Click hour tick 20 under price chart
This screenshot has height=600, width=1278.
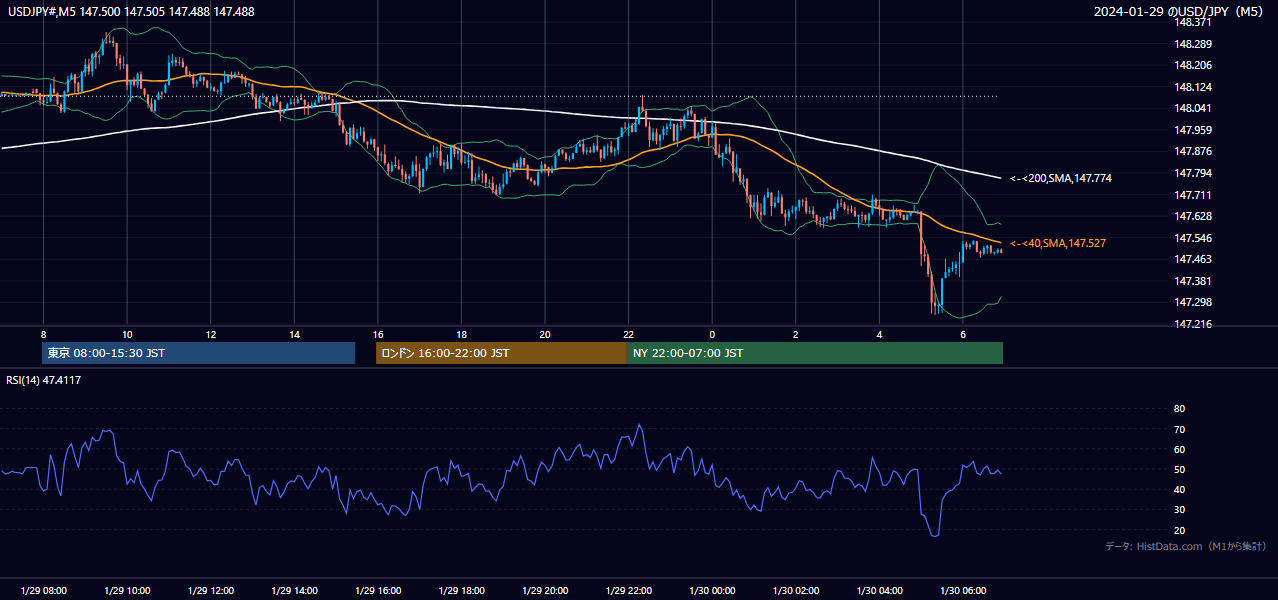point(544,334)
